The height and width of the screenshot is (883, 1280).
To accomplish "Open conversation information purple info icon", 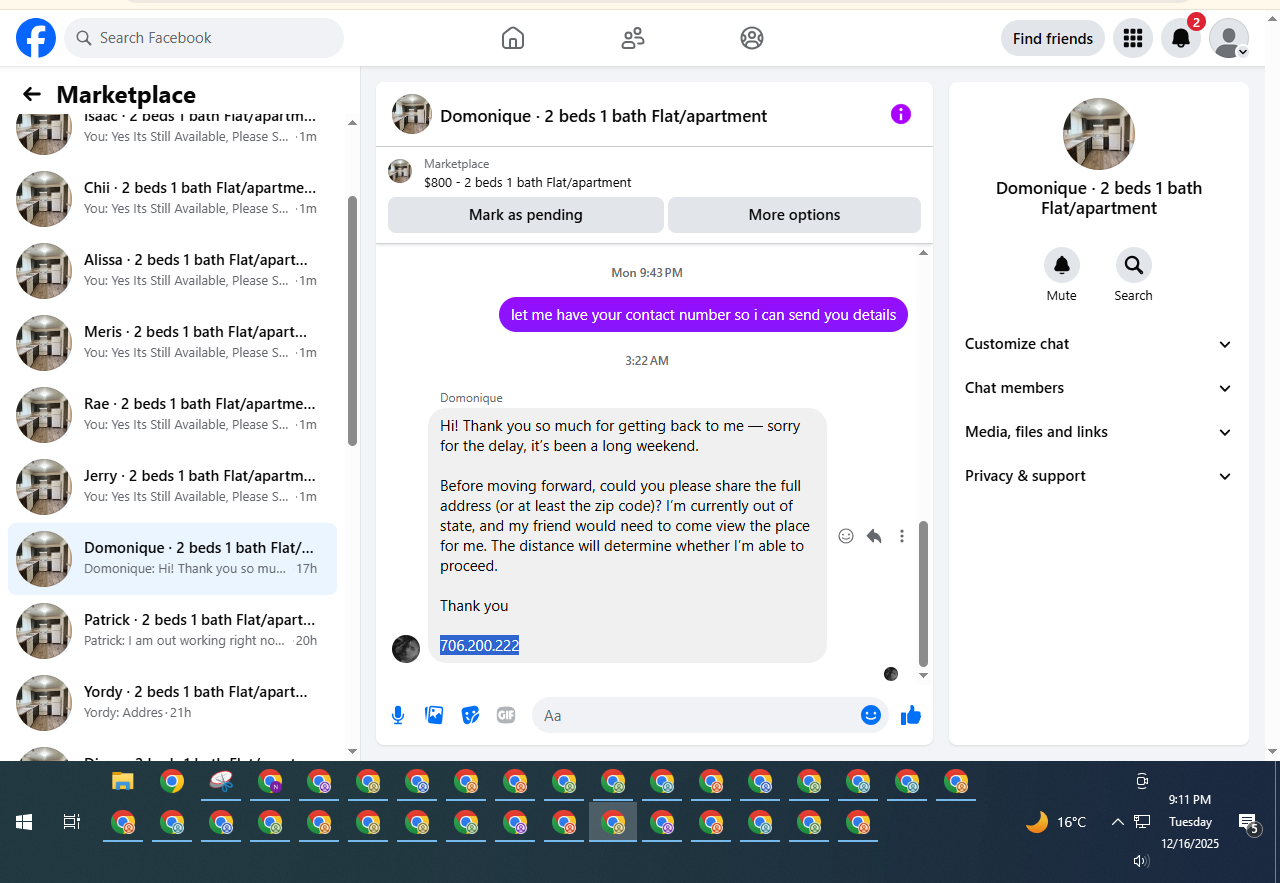I will tap(901, 114).
